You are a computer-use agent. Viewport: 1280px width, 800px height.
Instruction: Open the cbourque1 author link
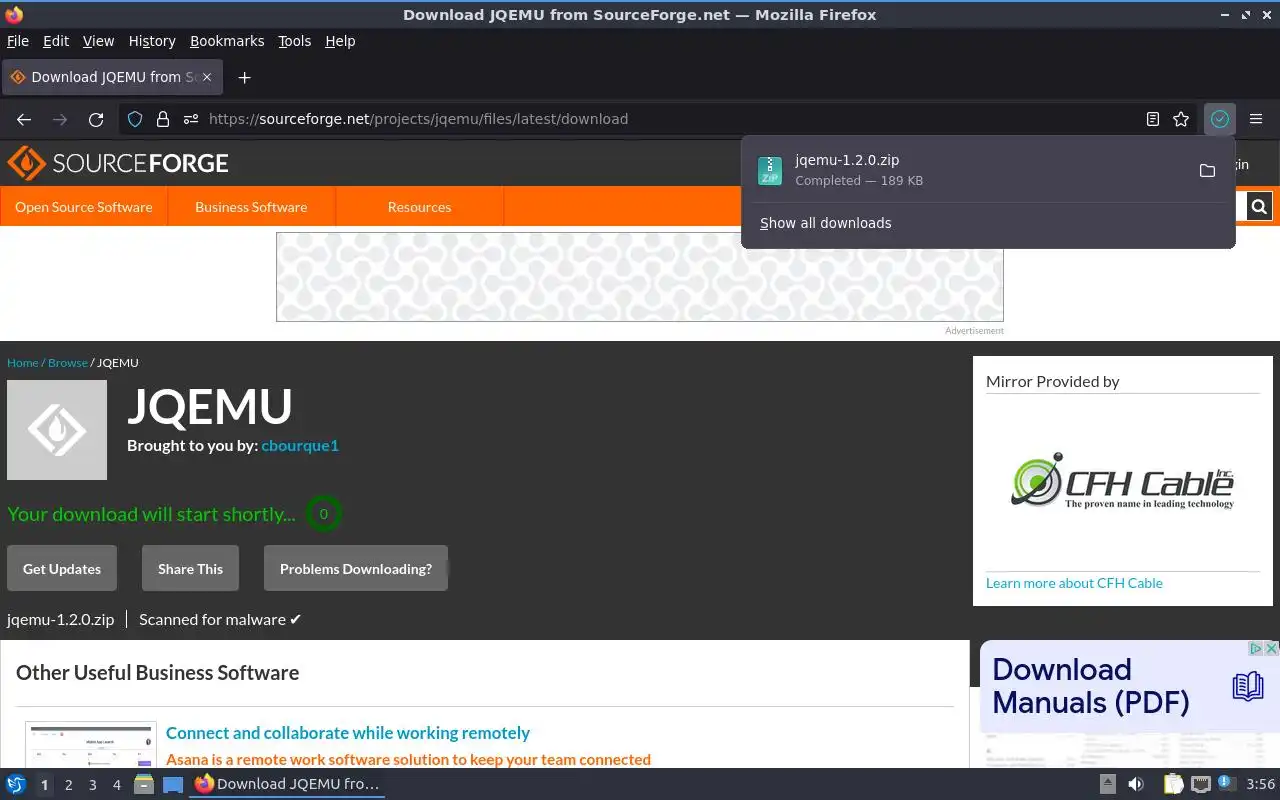[x=300, y=445]
